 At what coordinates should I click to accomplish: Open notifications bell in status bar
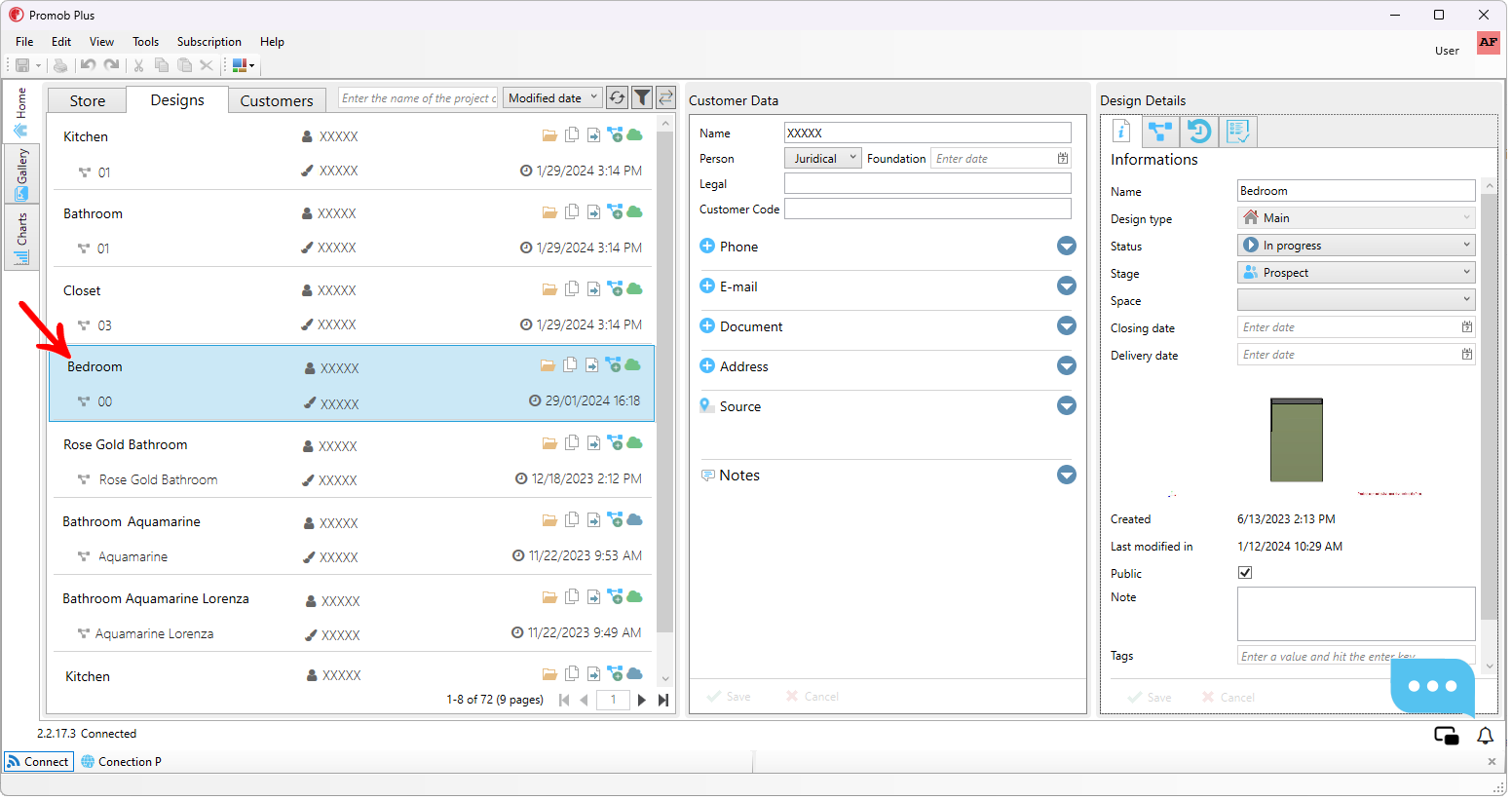point(1485,736)
